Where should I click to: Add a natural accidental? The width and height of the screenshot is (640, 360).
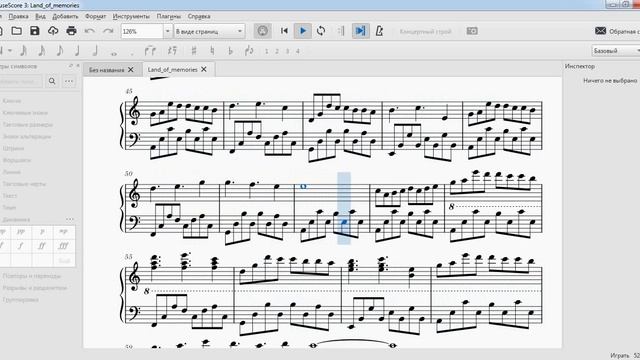click(x=212, y=51)
